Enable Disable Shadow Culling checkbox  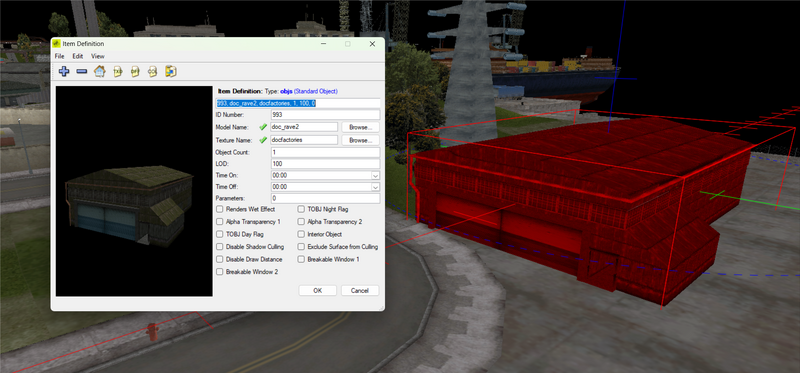(x=219, y=247)
